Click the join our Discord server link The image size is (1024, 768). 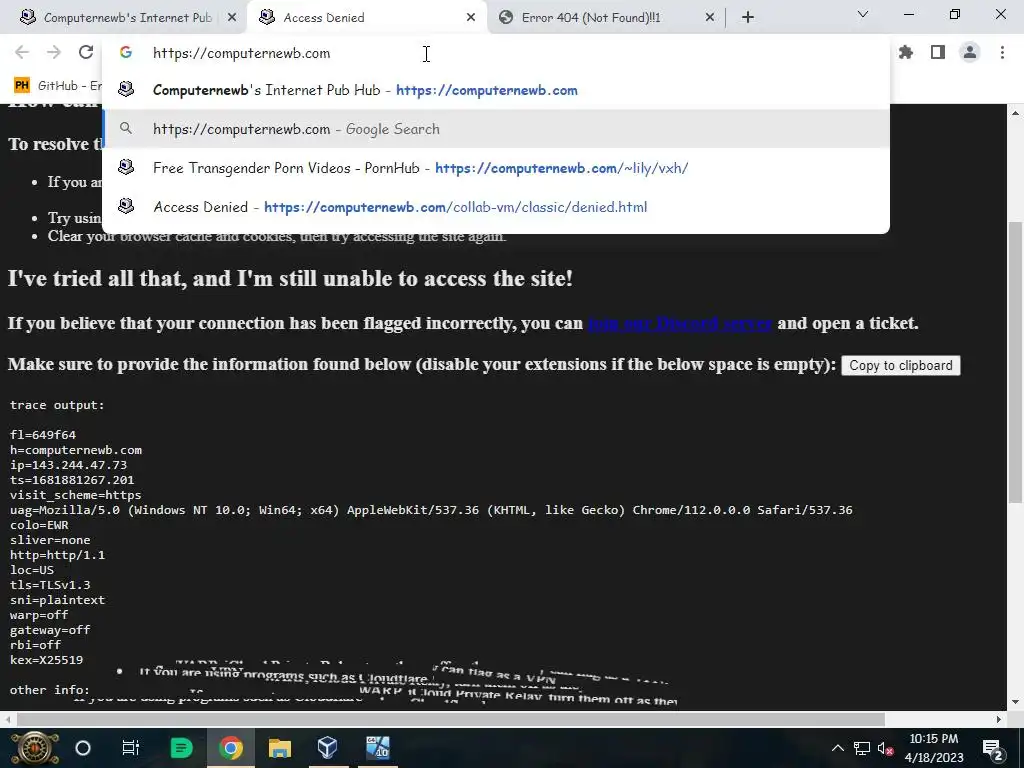(679, 323)
